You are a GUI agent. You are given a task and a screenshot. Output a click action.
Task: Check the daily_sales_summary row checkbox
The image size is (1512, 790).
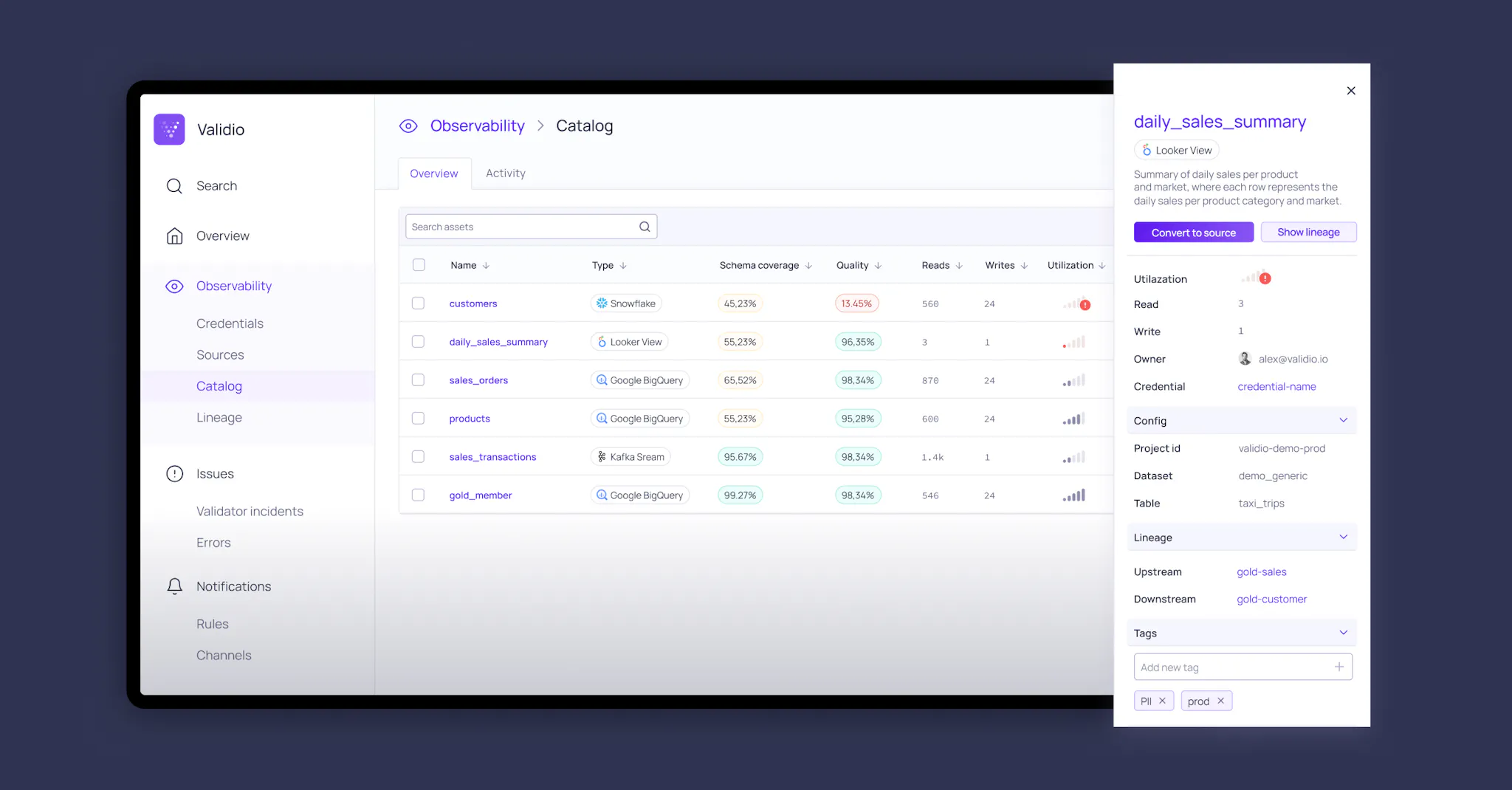tap(418, 342)
